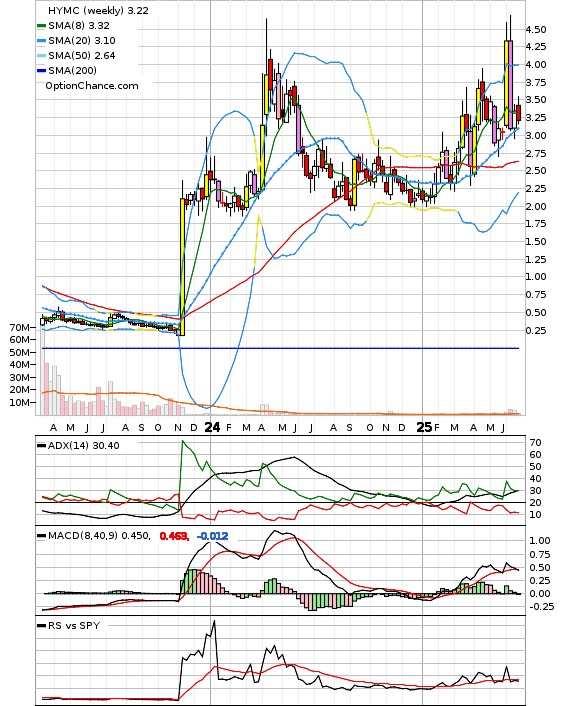Click the black MACD legend line marker

41,536
